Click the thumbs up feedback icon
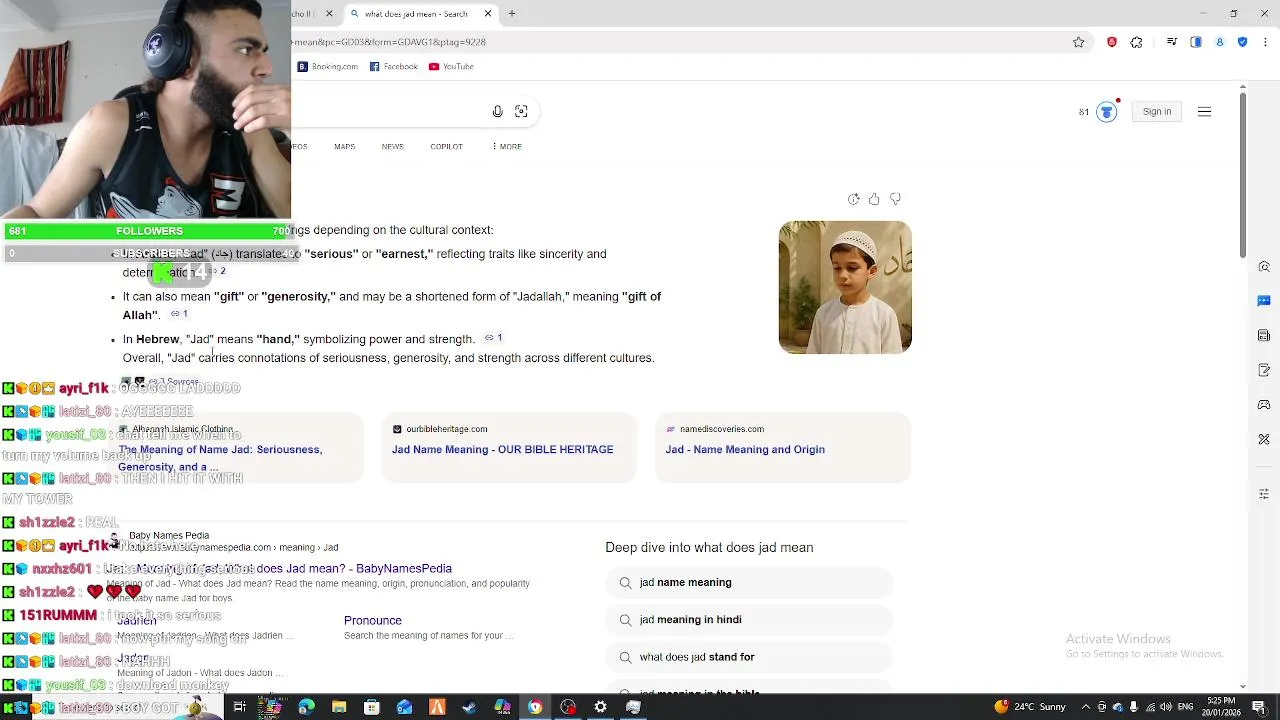1280x720 pixels. point(874,199)
